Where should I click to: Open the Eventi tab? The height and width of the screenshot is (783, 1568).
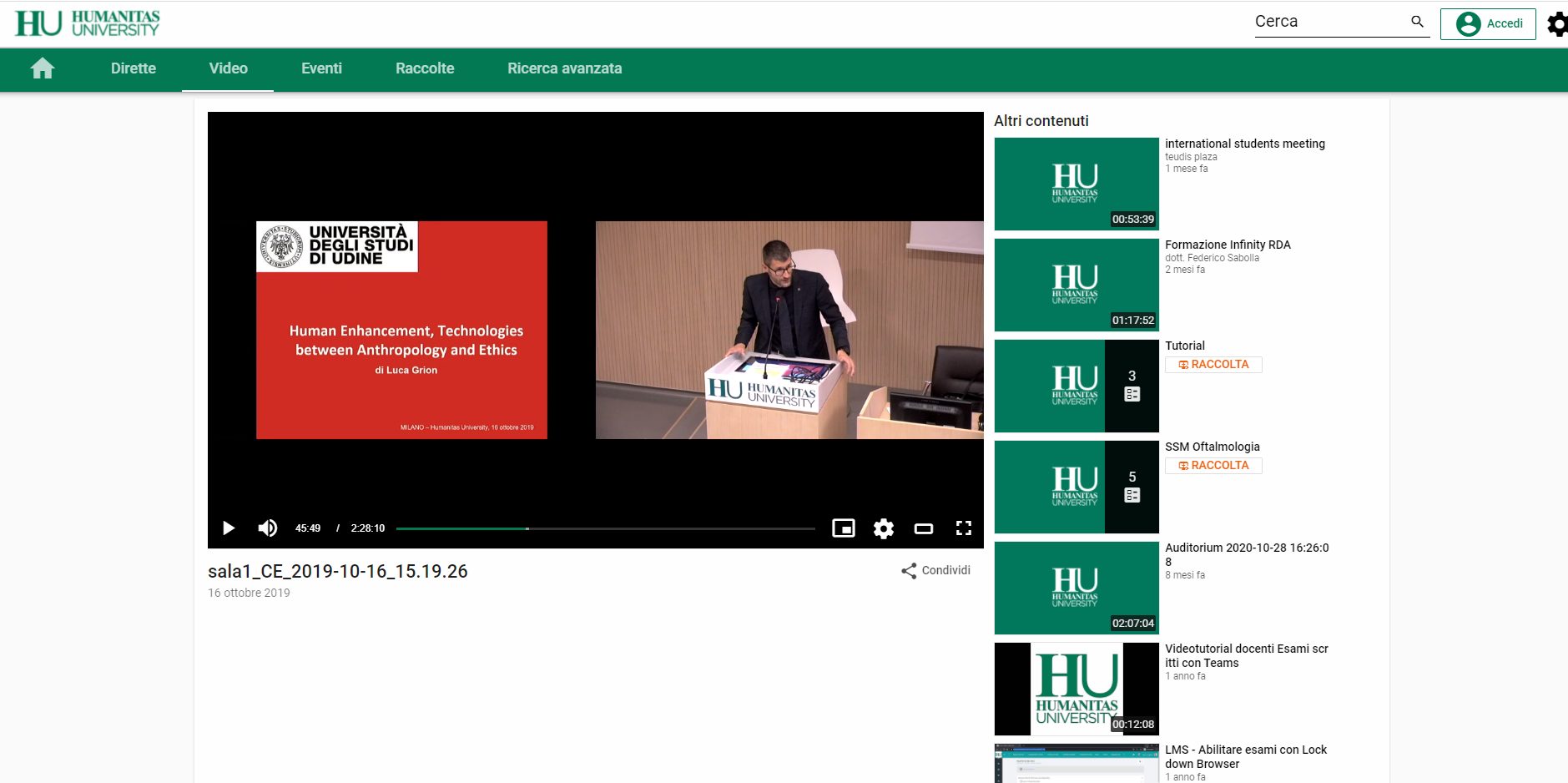(321, 68)
